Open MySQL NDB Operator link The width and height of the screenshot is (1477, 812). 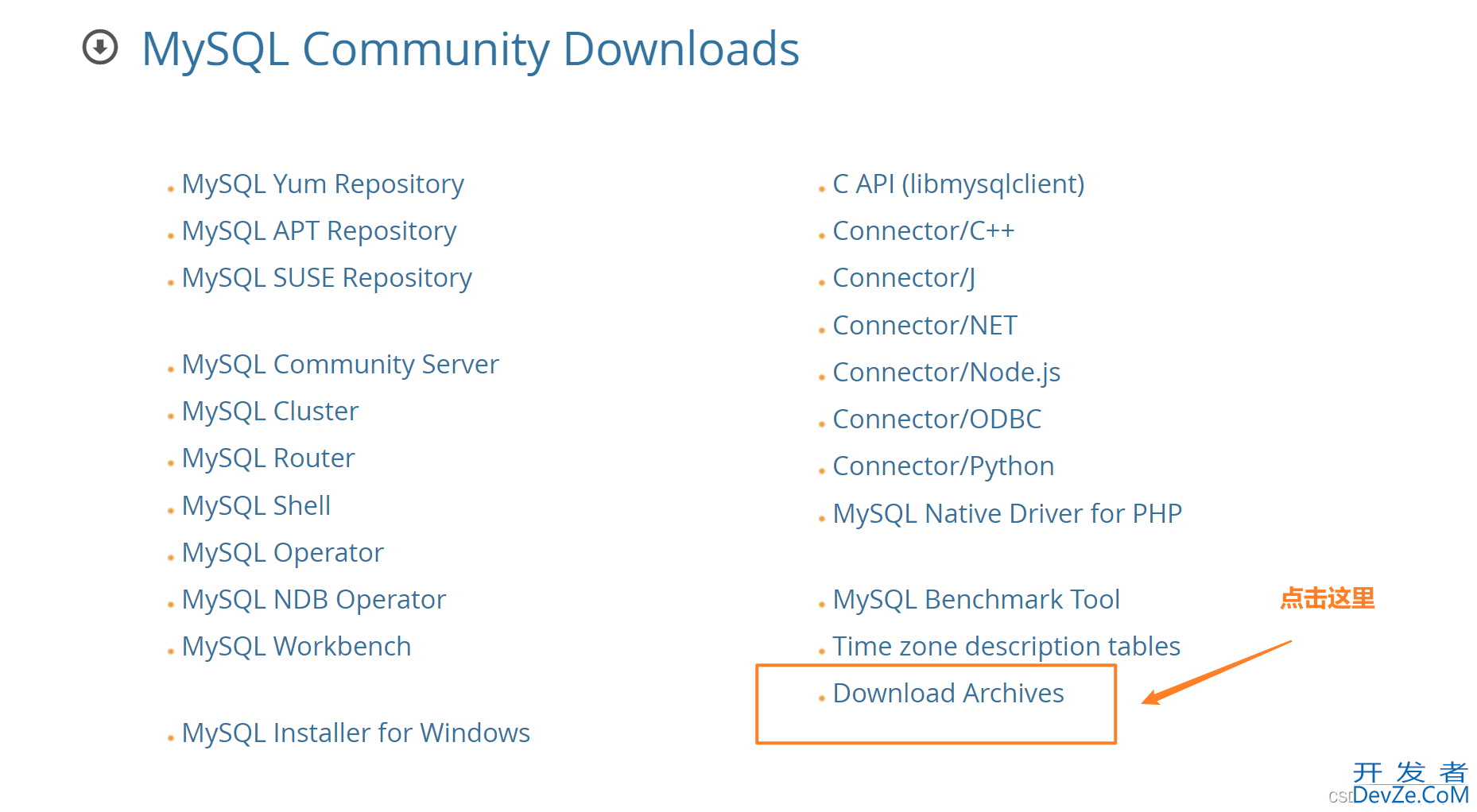coord(314,600)
